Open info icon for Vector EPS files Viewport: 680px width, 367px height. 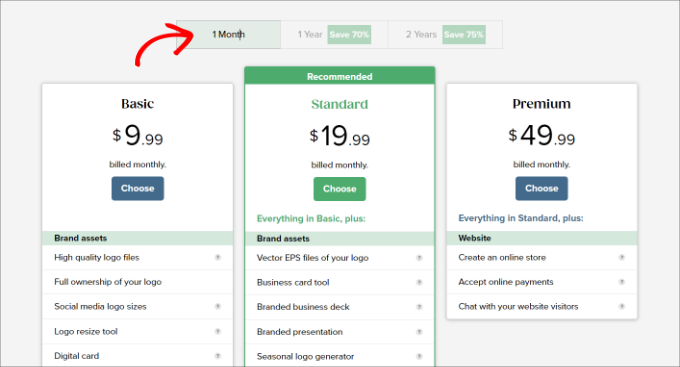pyautogui.click(x=419, y=258)
